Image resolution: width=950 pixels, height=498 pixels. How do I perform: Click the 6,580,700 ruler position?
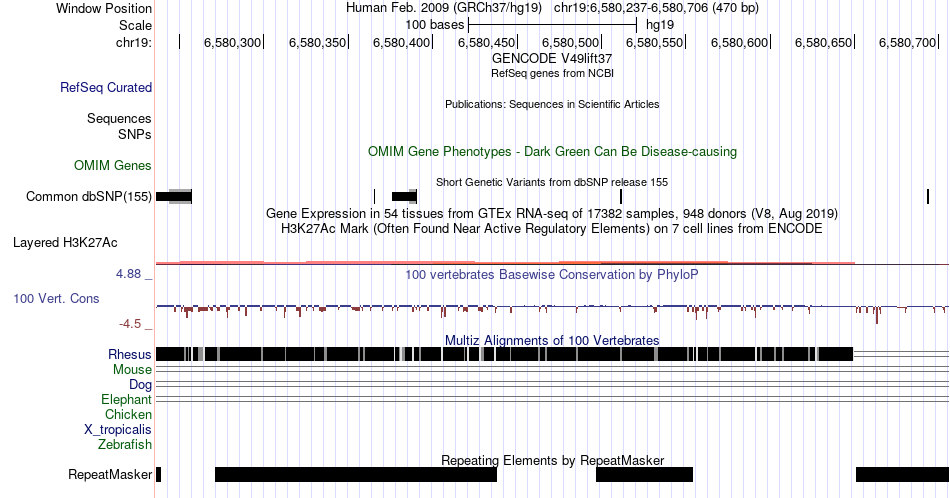pyautogui.click(x=908, y=42)
